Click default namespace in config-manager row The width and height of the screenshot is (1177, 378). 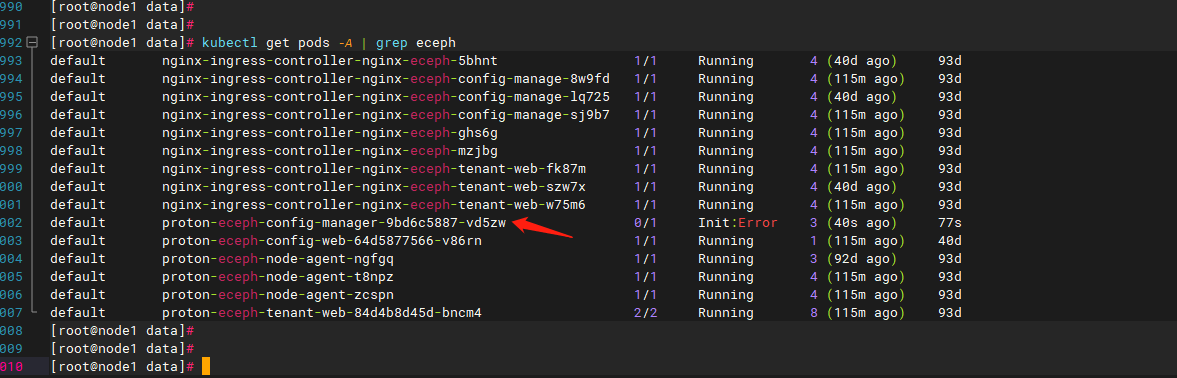point(78,223)
